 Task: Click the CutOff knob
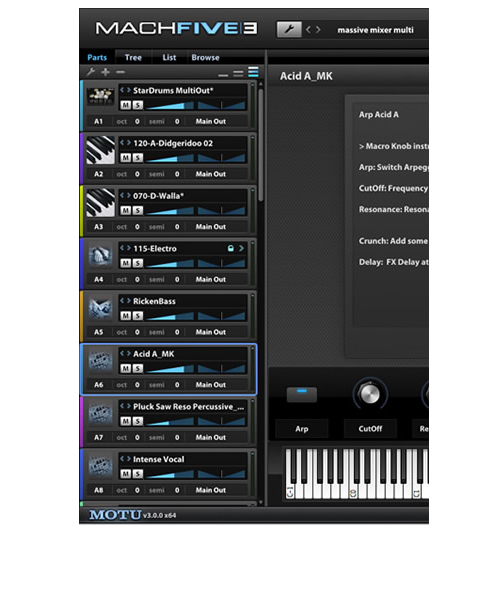pos(370,394)
